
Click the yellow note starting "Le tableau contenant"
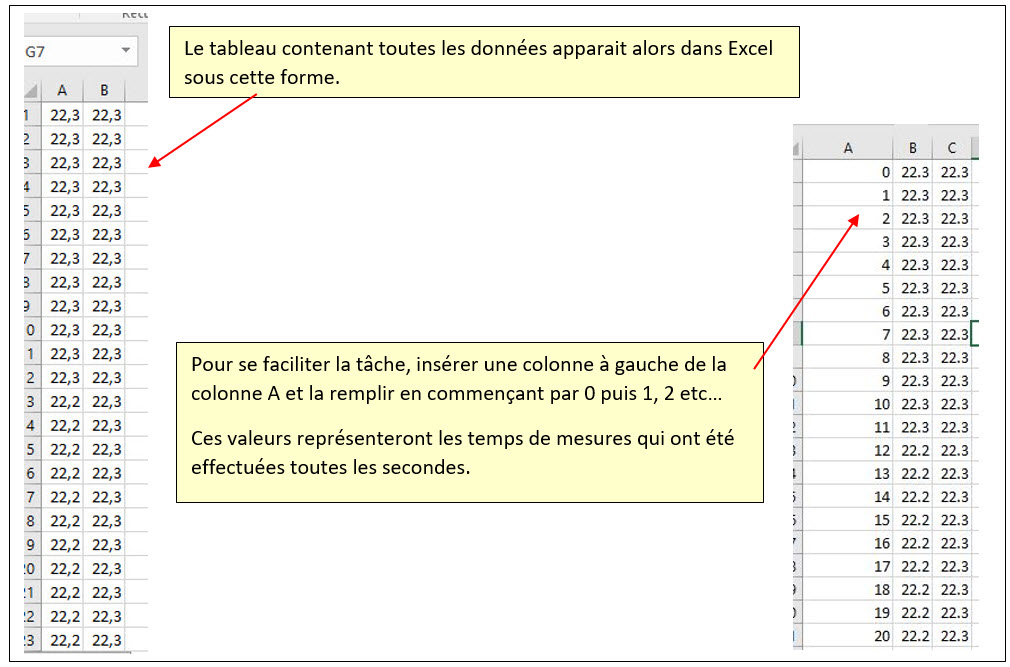pyautogui.click(x=484, y=62)
